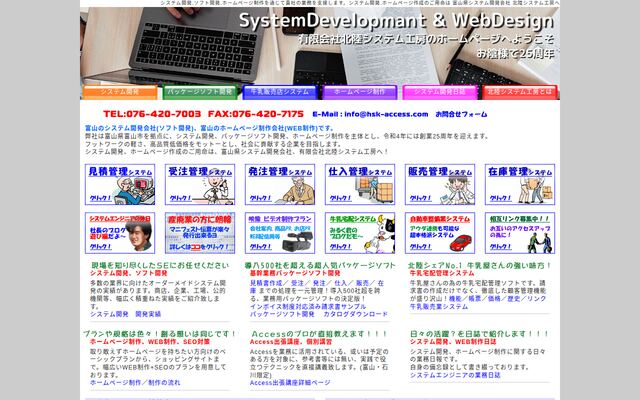This screenshot has height=400, width=640.
Task: Click the システム開発 link under the SE section
Action: pos(109,314)
